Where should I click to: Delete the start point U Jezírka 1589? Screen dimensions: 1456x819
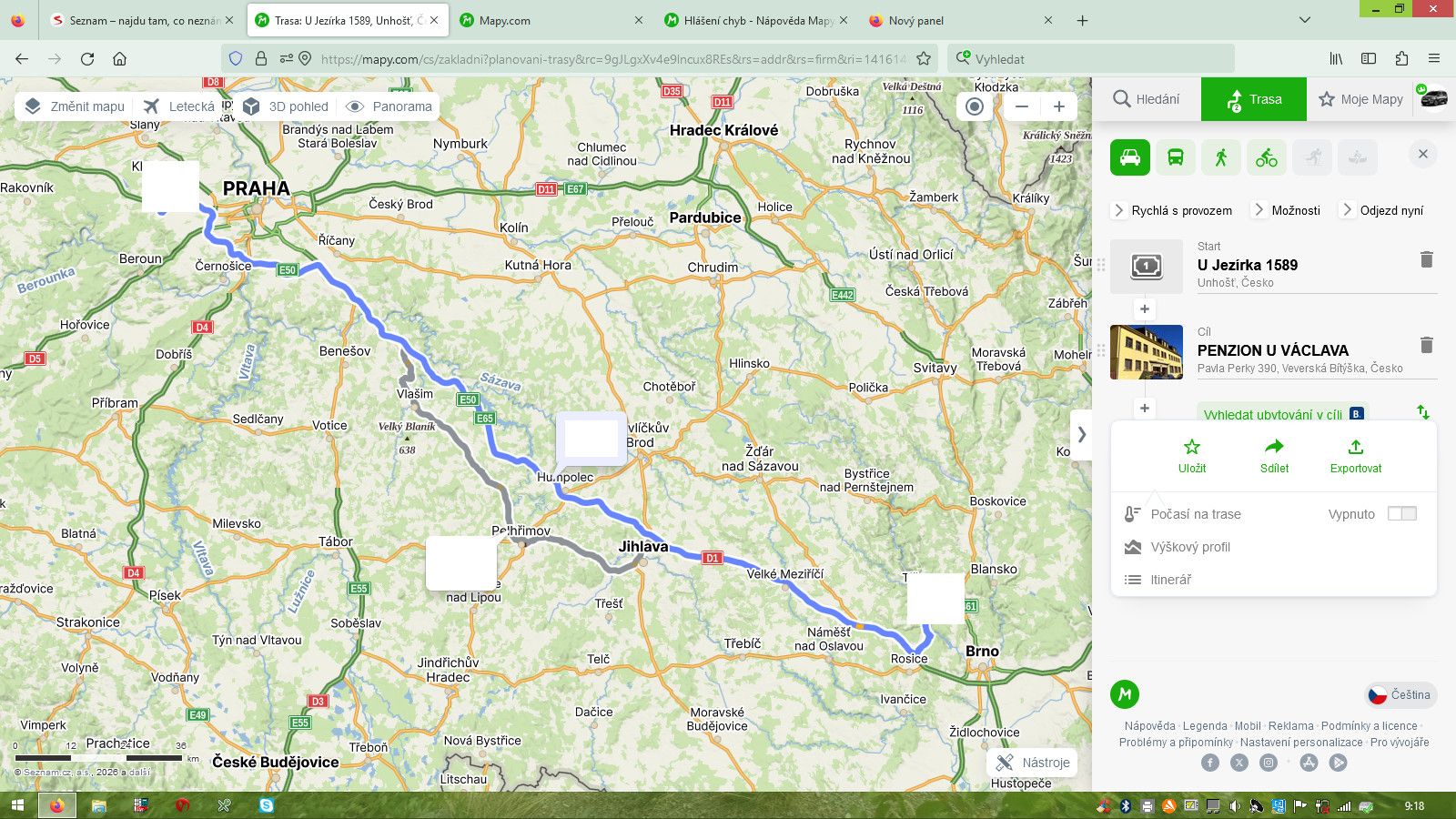(x=1426, y=259)
